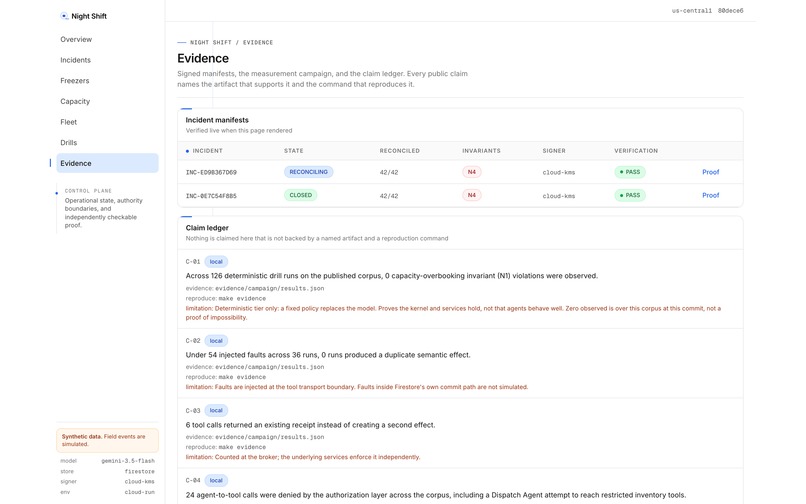Click claim ID C-04
Viewport: 806px width, 504px height.
(x=193, y=481)
